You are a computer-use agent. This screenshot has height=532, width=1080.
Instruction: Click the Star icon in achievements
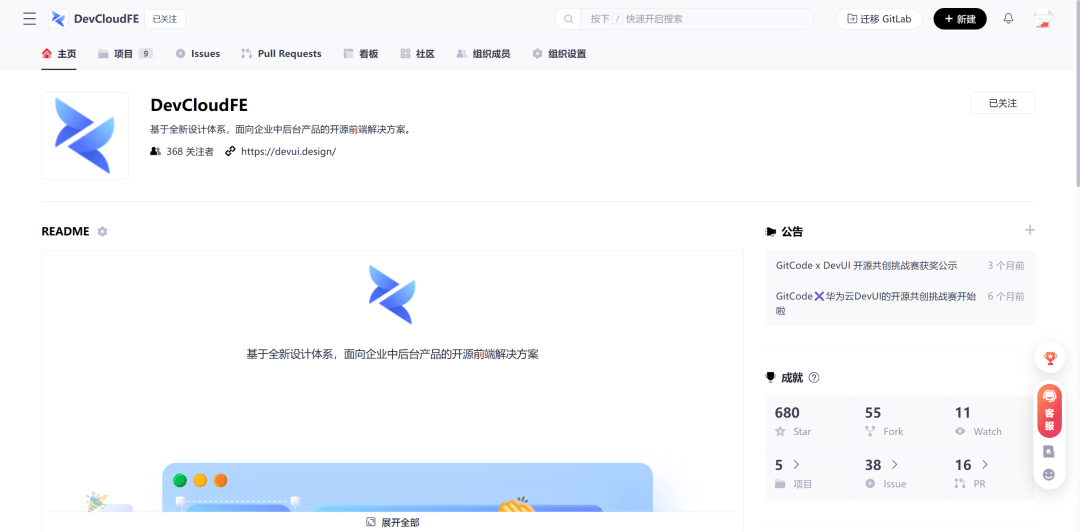tap(780, 431)
